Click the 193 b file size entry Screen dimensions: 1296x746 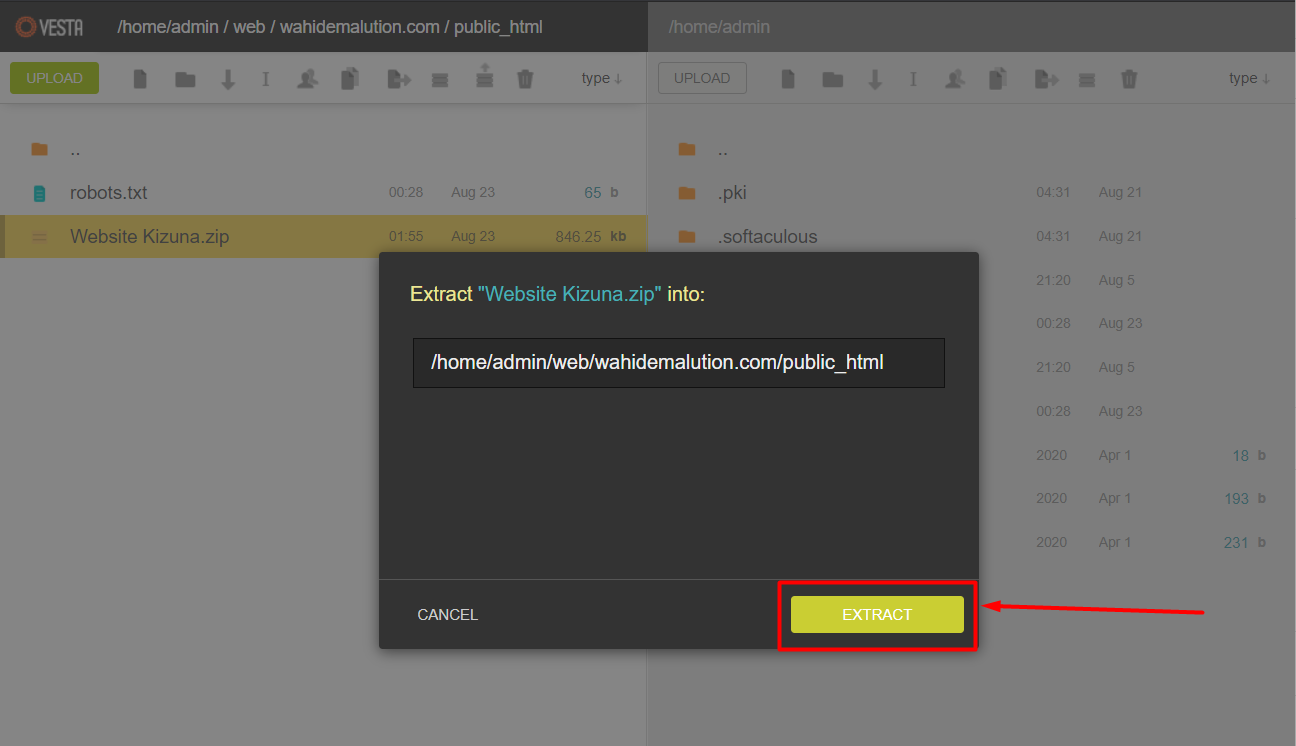1245,498
